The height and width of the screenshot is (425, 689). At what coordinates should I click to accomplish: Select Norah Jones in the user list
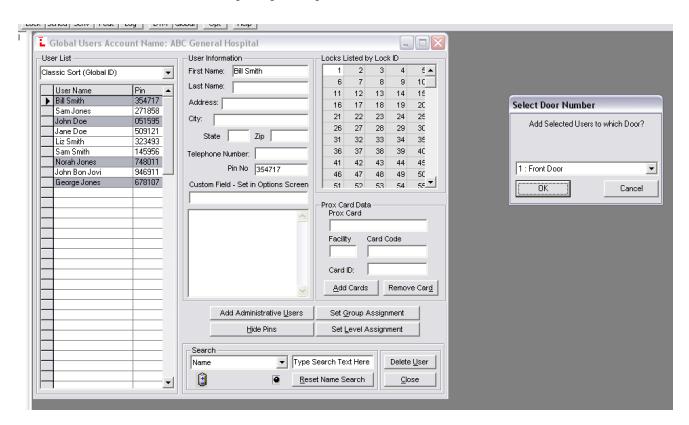pos(93,162)
